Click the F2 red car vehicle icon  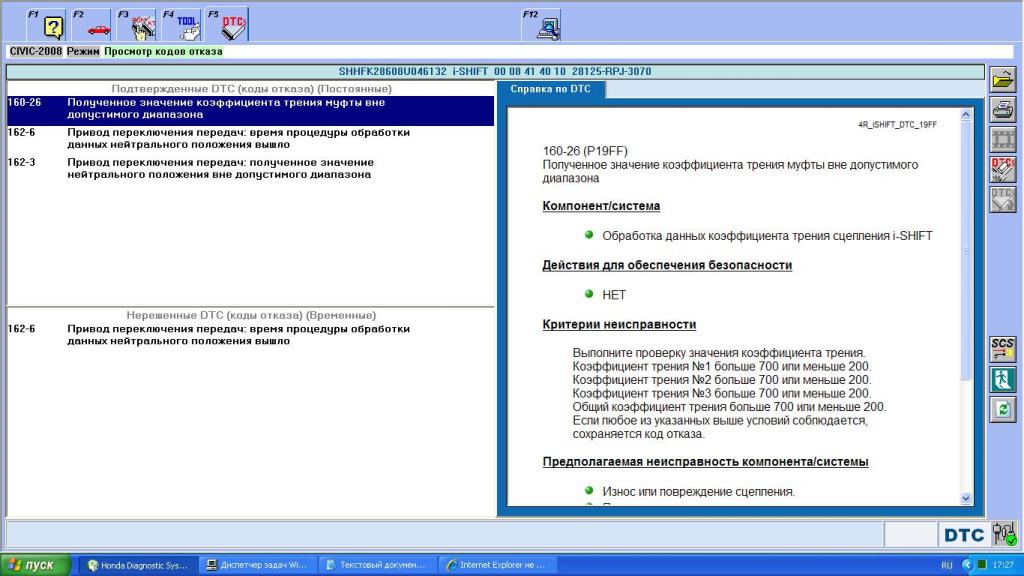(91, 25)
